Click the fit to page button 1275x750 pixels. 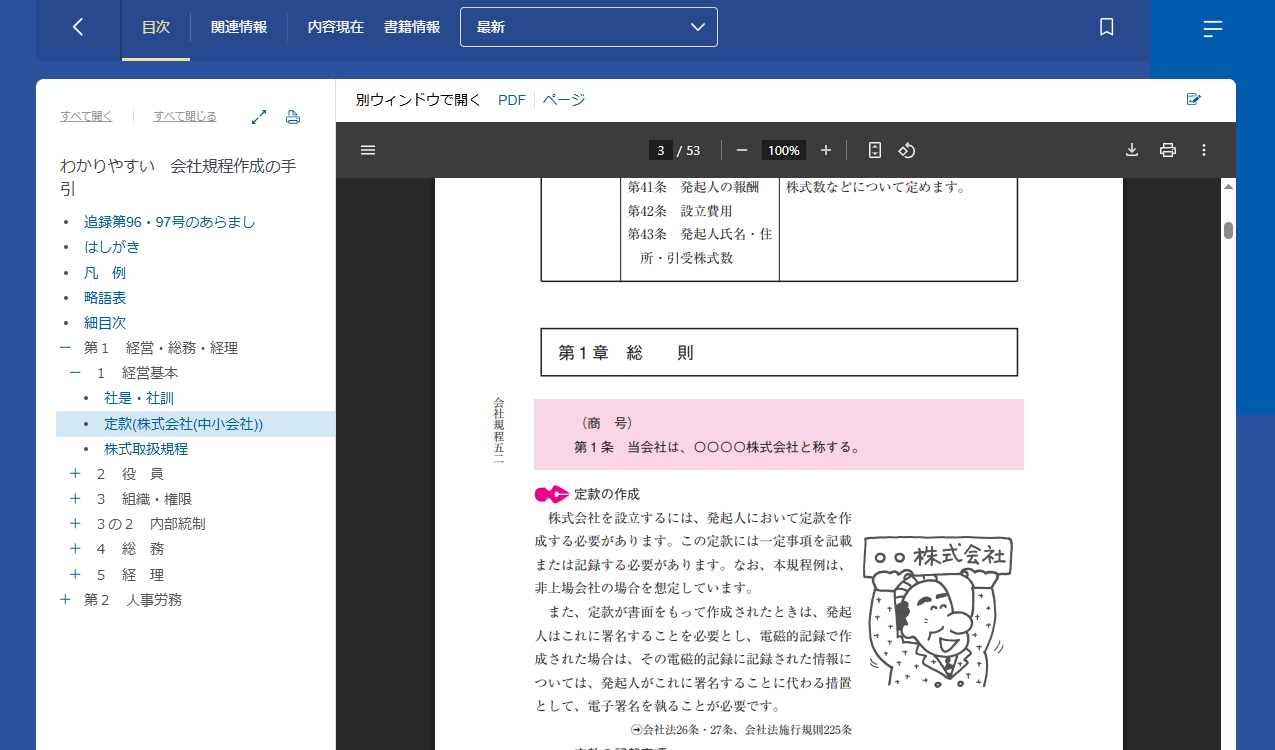[x=875, y=150]
